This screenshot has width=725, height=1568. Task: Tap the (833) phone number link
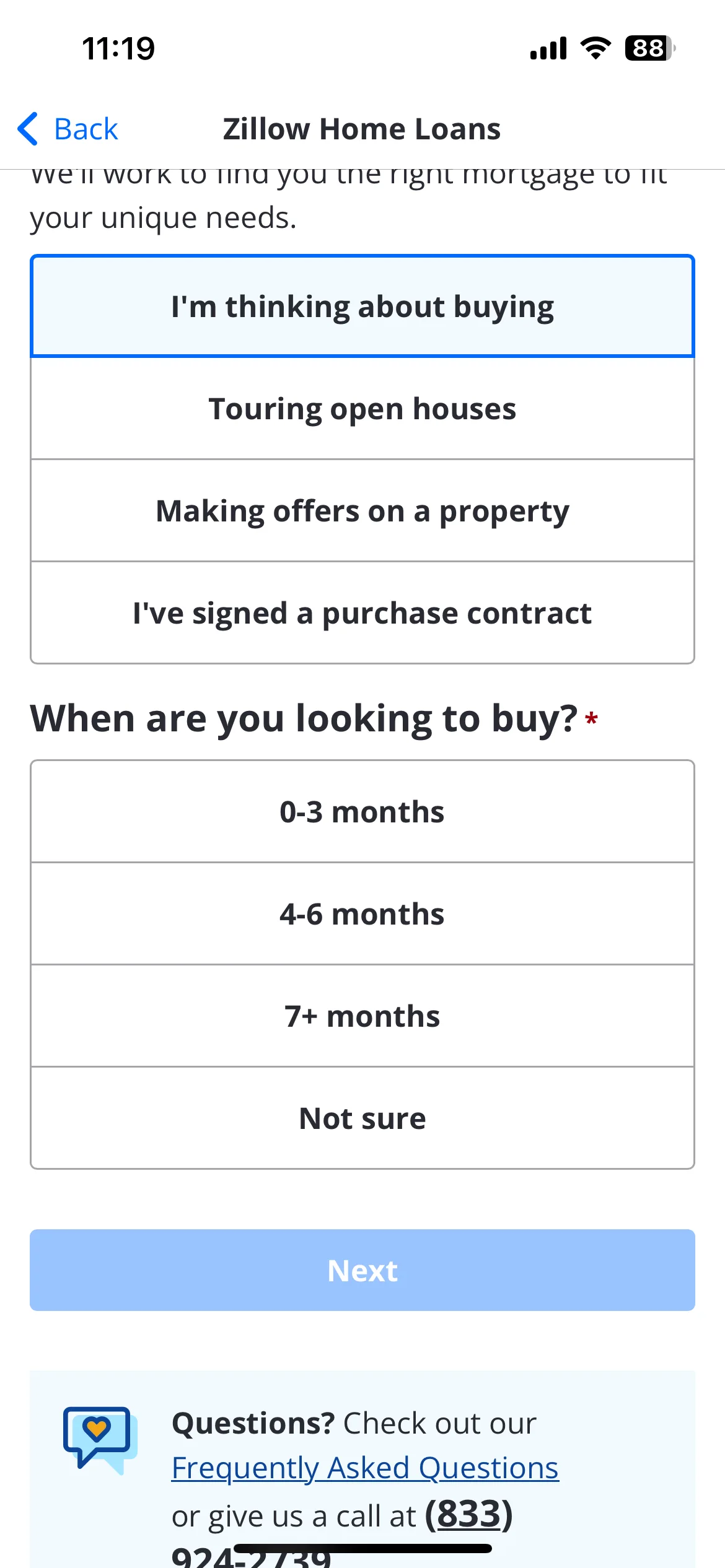468,1515
